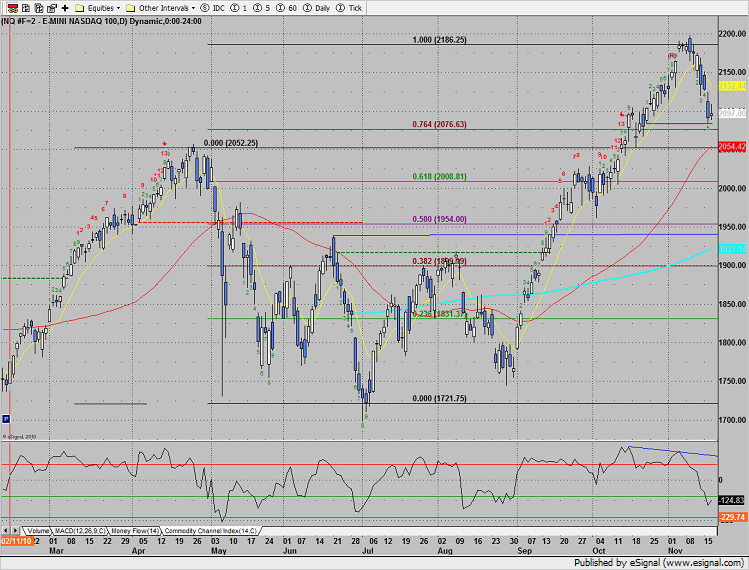Click the May month label on time axis
The width and height of the screenshot is (749, 570).
[x=219, y=551]
